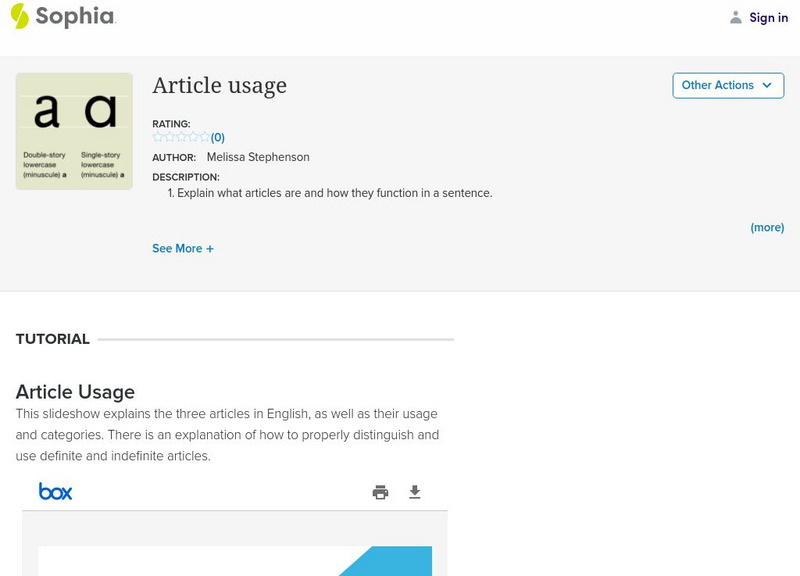This screenshot has width=800, height=576.
Task: Click the Article Usage tutorial heading
Action: tap(75, 391)
